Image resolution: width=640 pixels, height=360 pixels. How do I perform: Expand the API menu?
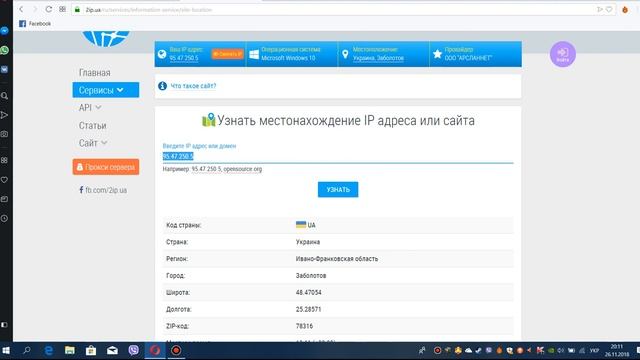coord(90,107)
